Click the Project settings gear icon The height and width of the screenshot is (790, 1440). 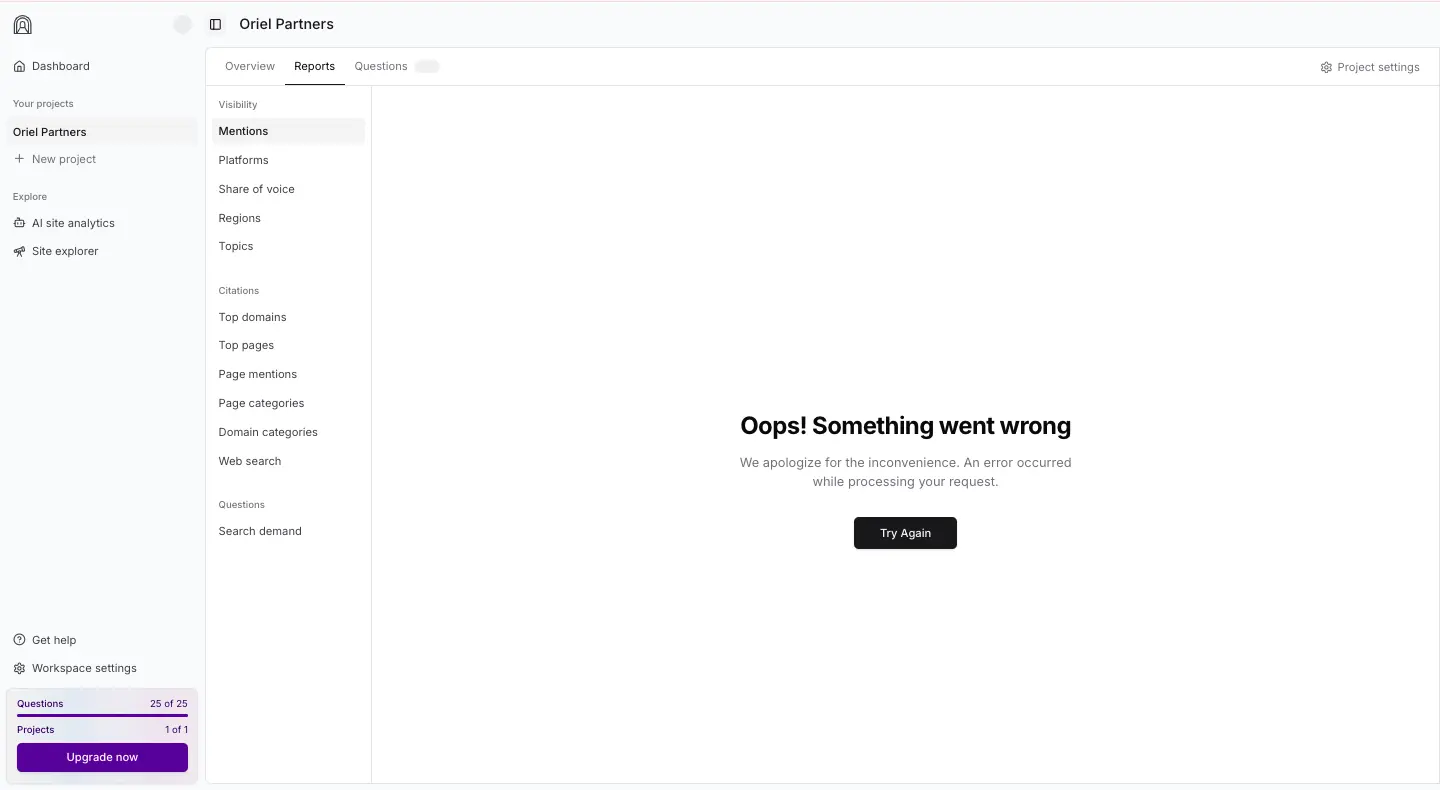pyautogui.click(x=1326, y=67)
